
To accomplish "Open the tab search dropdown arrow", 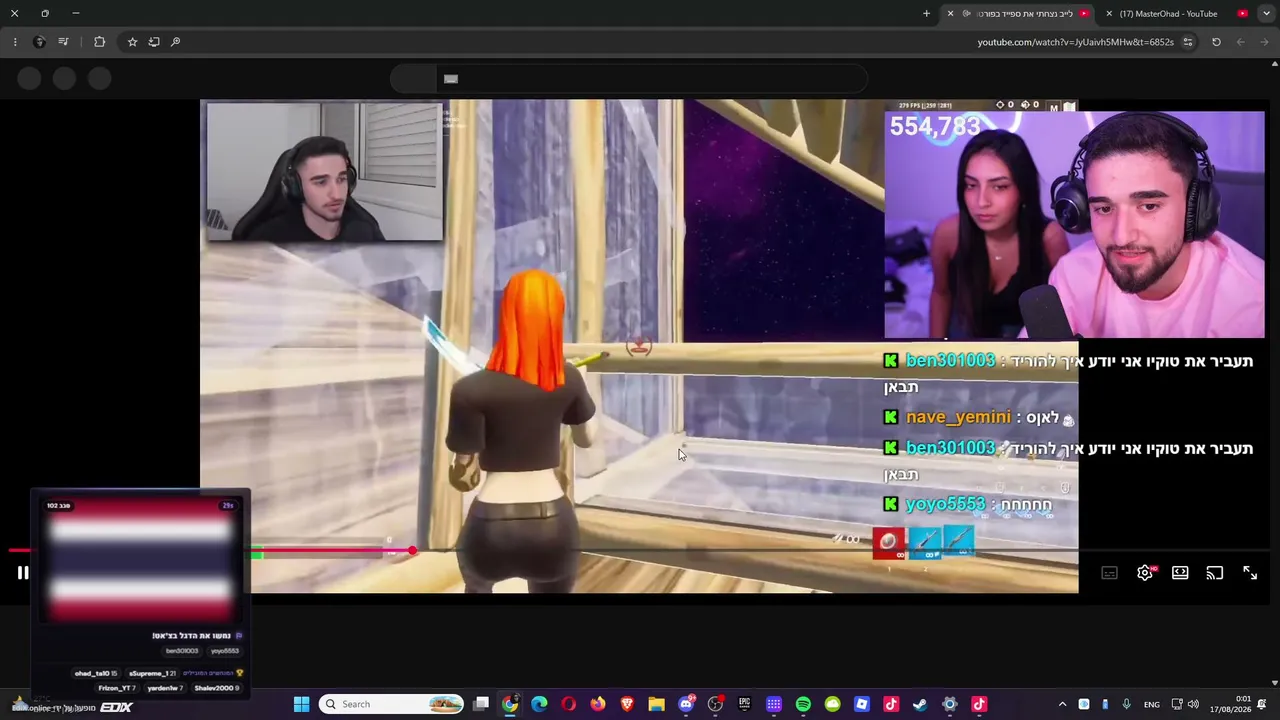I will click(1266, 14).
